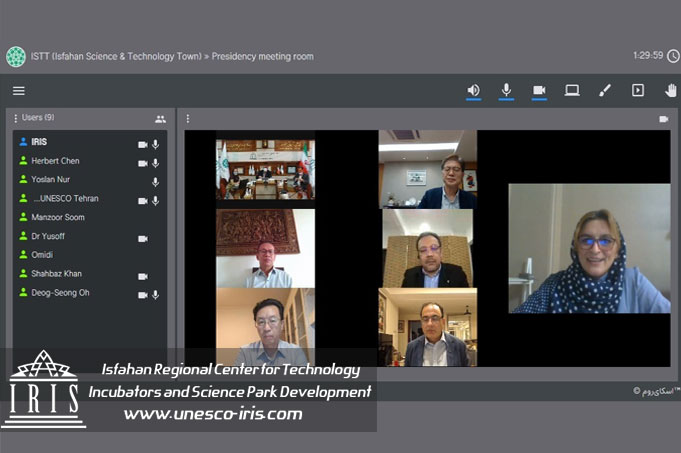Click Yoslan Nur's microphone icon
This screenshot has height=453, width=681.
pyautogui.click(x=155, y=182)
